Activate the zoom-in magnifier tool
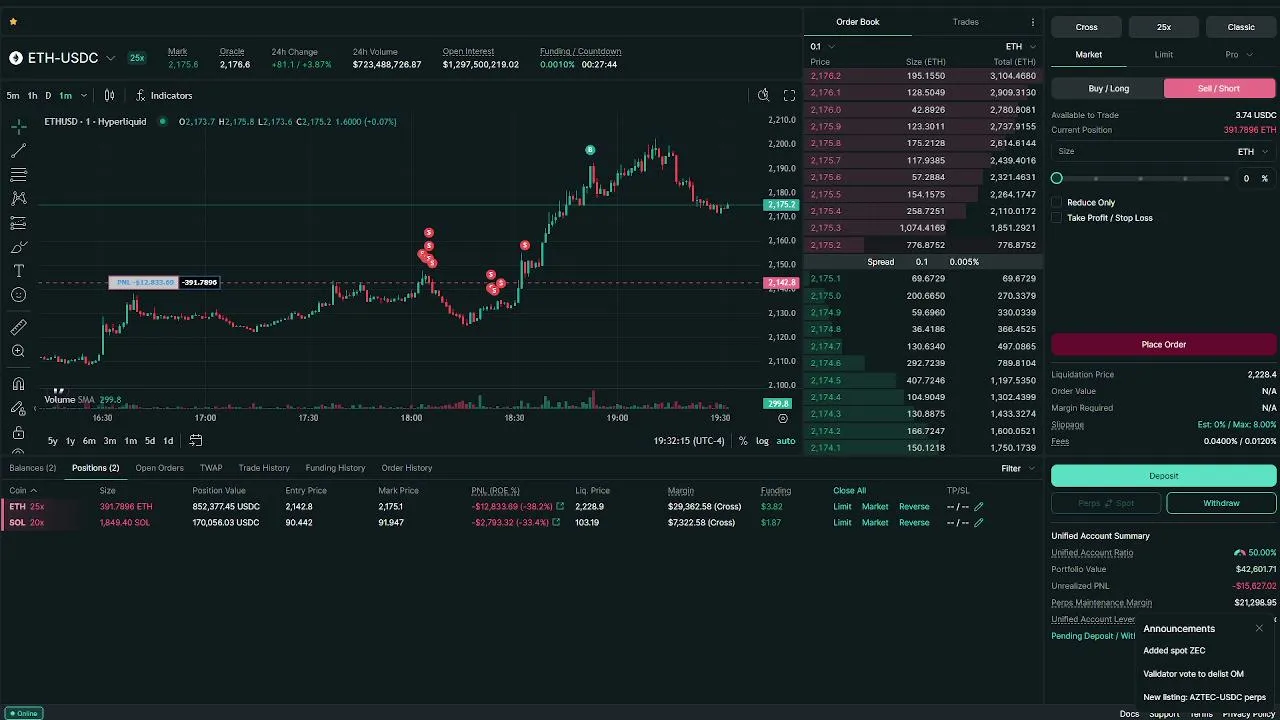Viewport: 1280px width, 720px height. click(x=18, y=351)
